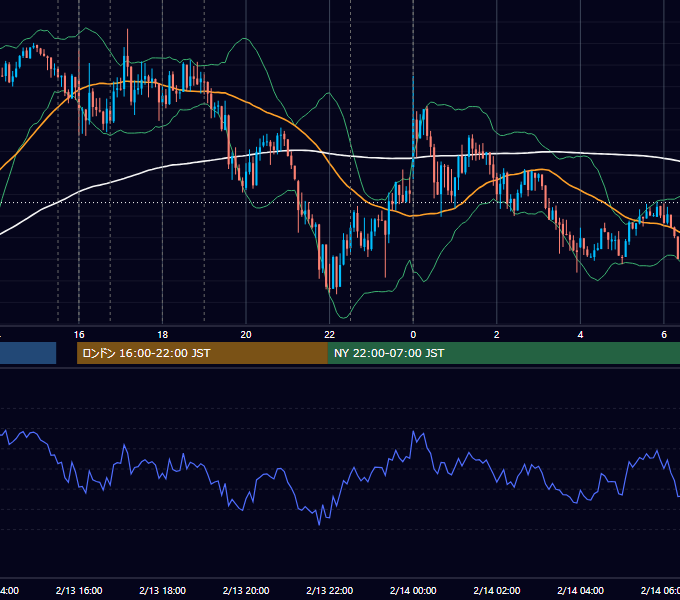Click the 2/13 20:00 time label
This screenshot has height=600, width=680.
pyautogui.click(x=246, y=590)
